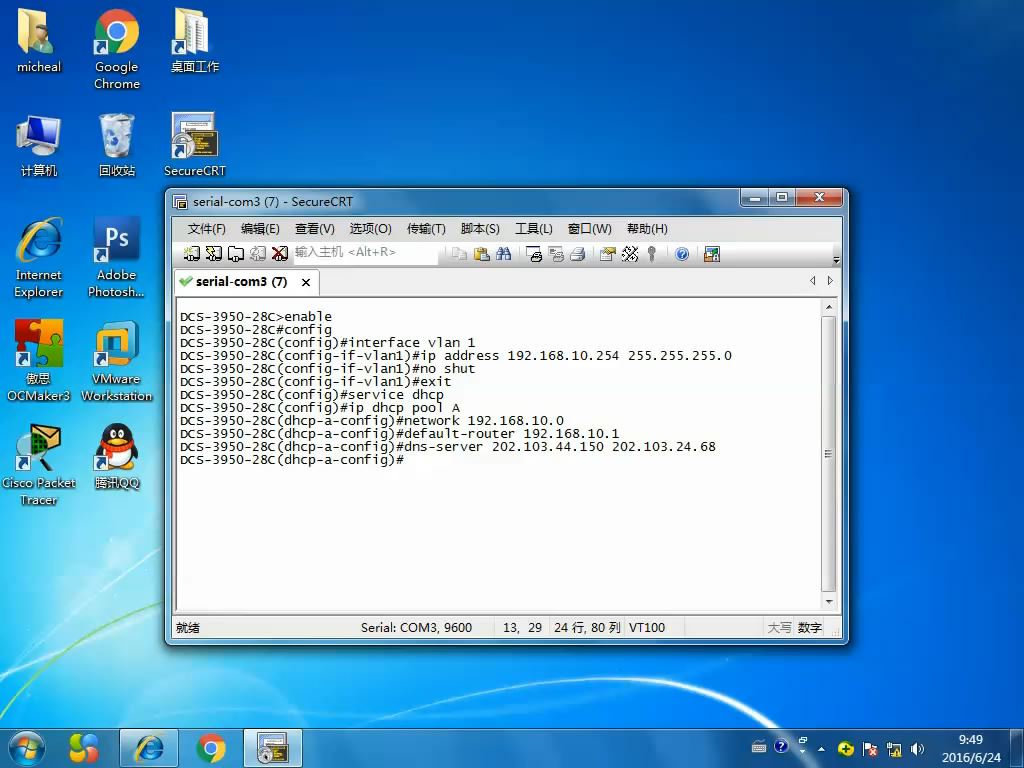Screen dimensions: 1024x768
Task: Close the serial-com3 (7) tab
Action: (306, 282)
